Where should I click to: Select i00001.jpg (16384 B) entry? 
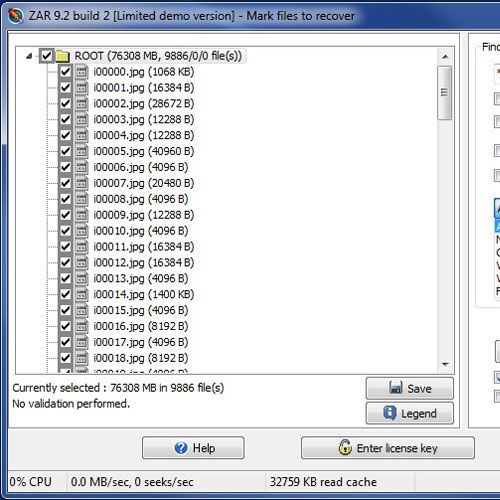point(144,88)
